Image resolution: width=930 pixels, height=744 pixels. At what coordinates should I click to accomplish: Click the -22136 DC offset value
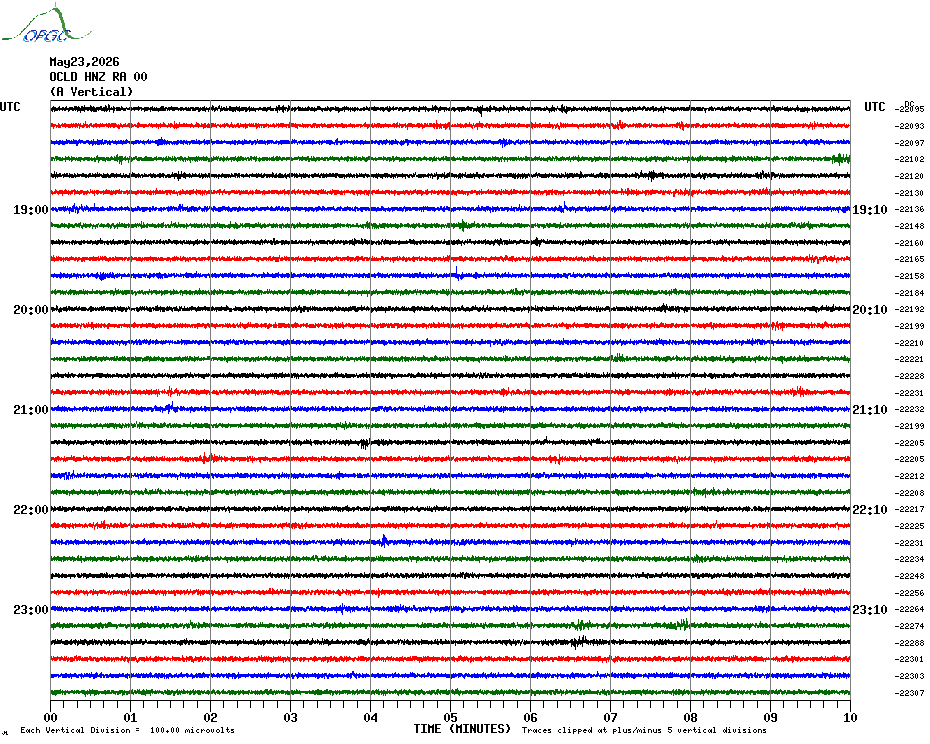click(909, 209)
